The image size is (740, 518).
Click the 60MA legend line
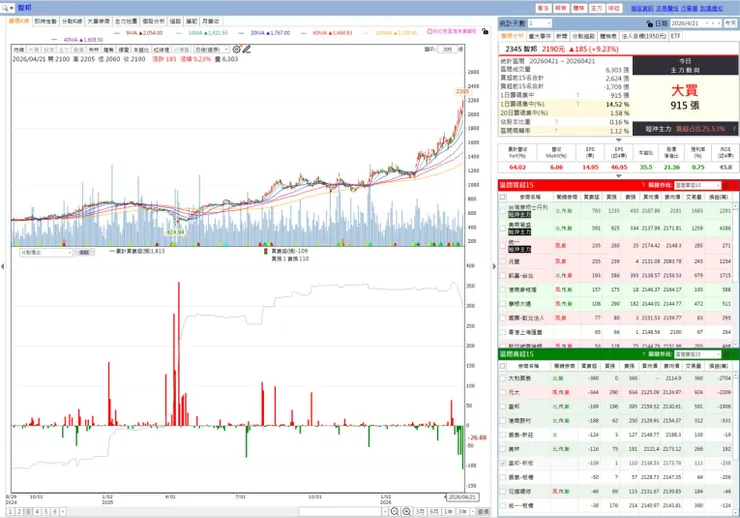[x=326, y=33]
